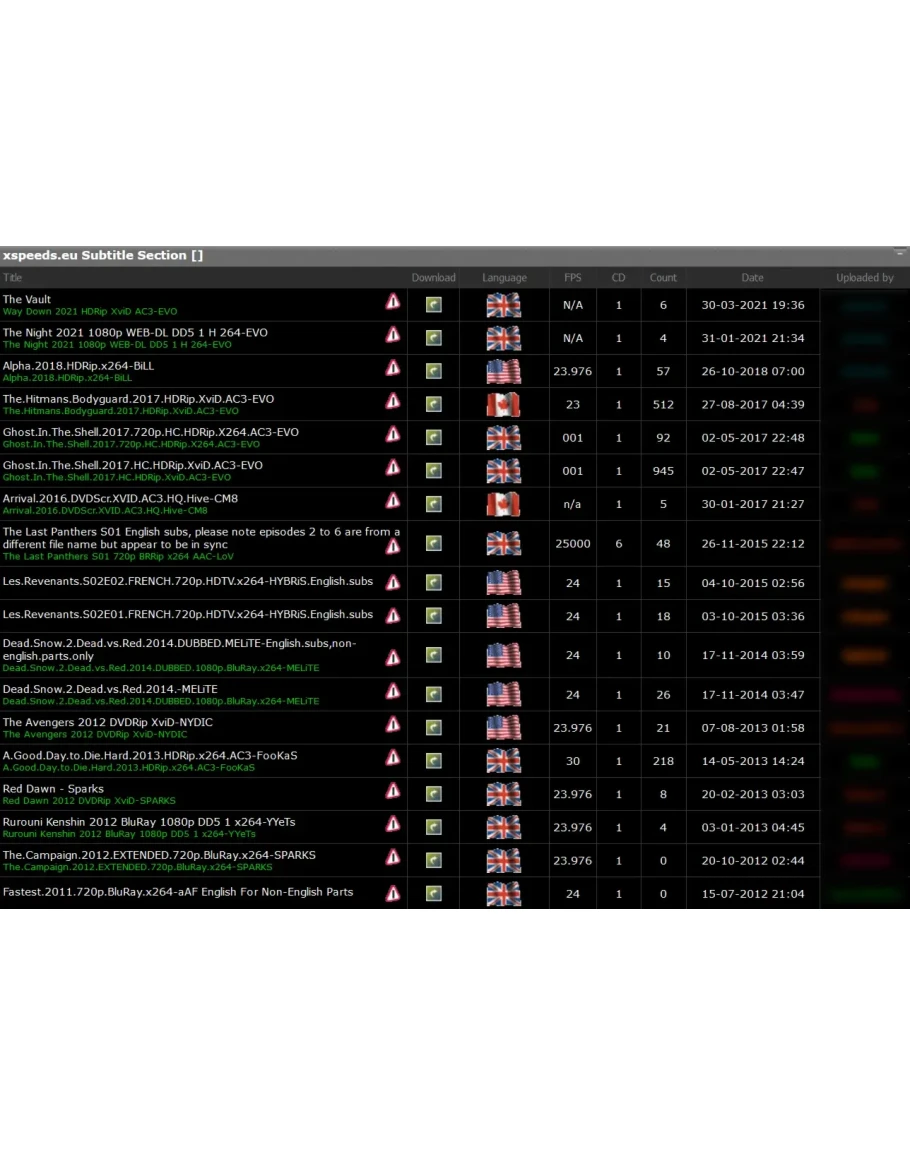The width and height of the screenshot is (910, 1155).
Task: Download The Last Panthers S01 subtitle via its icon
Action: (433, 543)
